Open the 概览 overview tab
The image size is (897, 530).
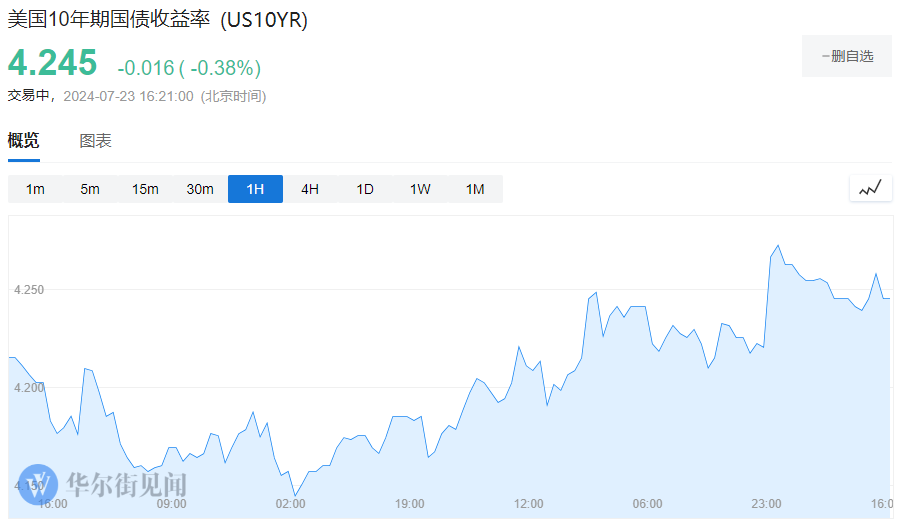point(23,140)
